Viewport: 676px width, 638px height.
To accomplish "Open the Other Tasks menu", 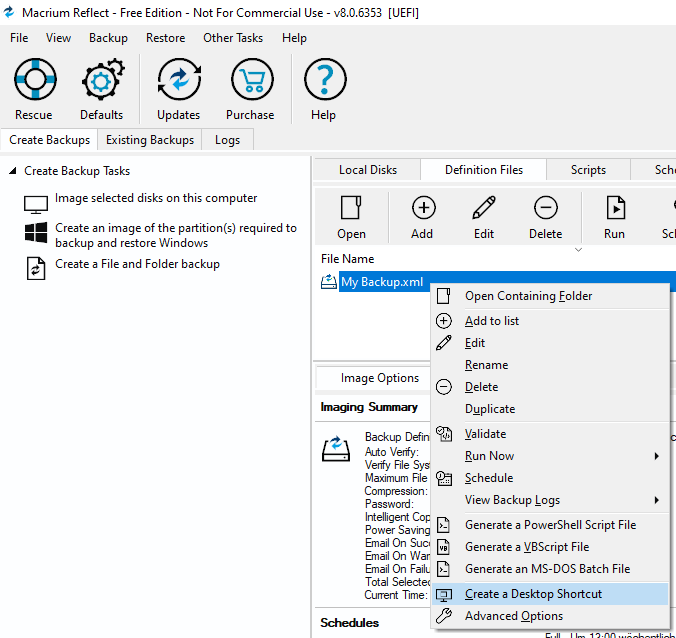I will pos(233,38).
